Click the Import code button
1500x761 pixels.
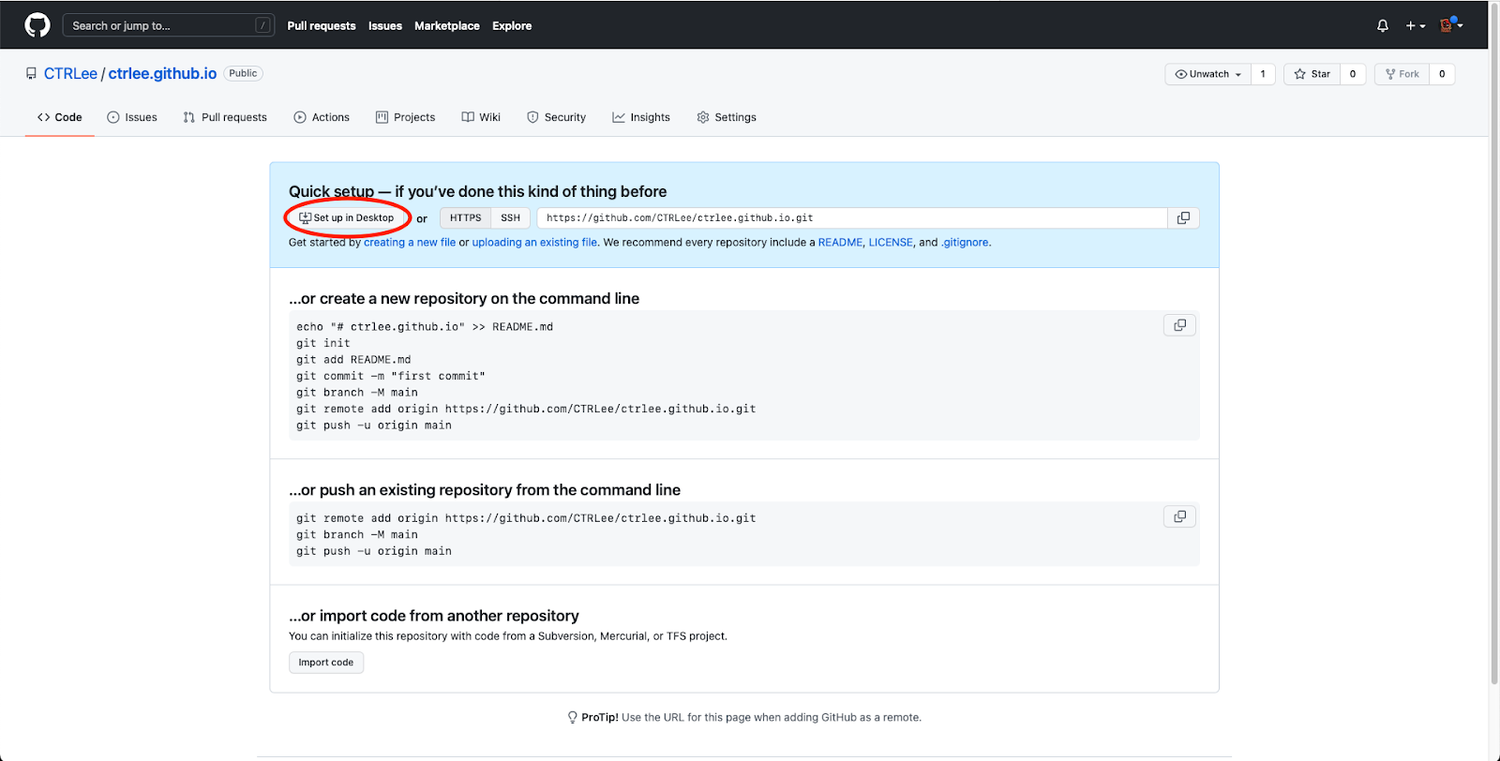pyautogui.click(x=326, y=662)
